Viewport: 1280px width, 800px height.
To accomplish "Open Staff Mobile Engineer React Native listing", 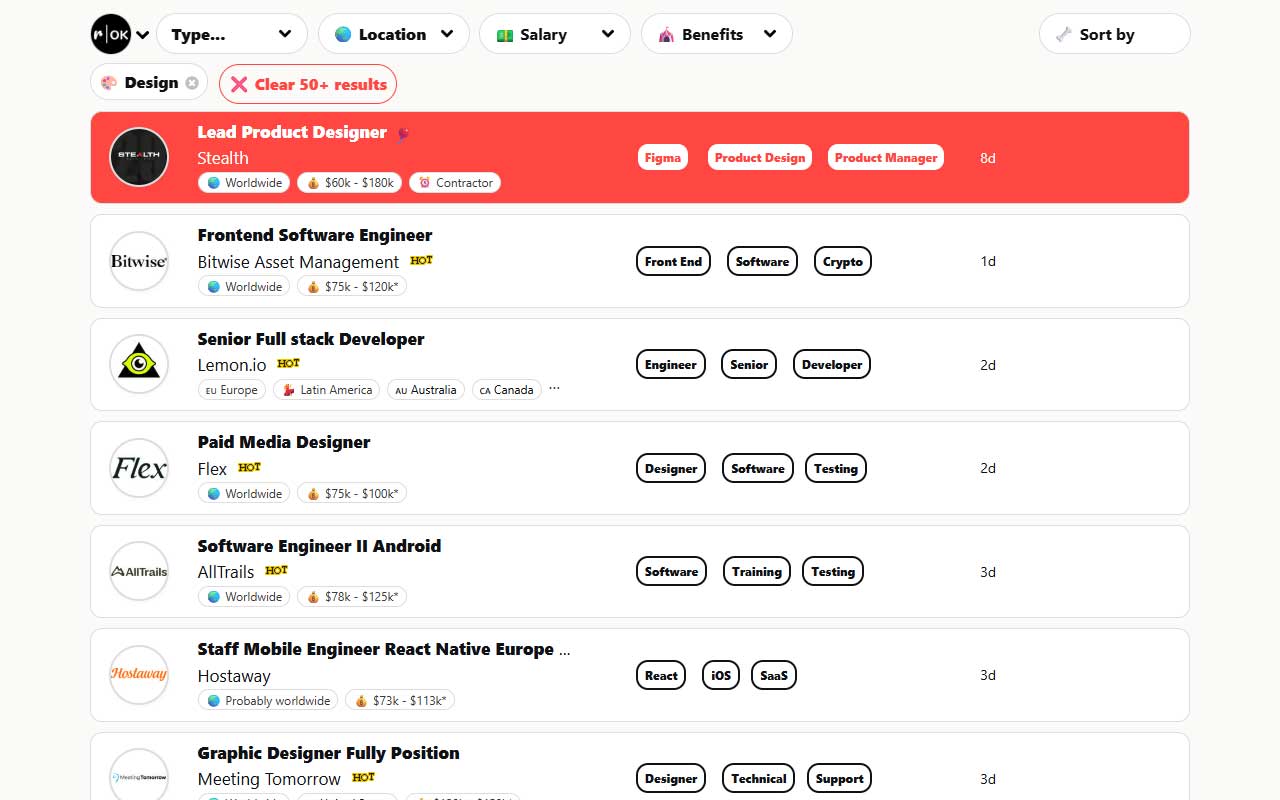I will (x=384, y=649).
